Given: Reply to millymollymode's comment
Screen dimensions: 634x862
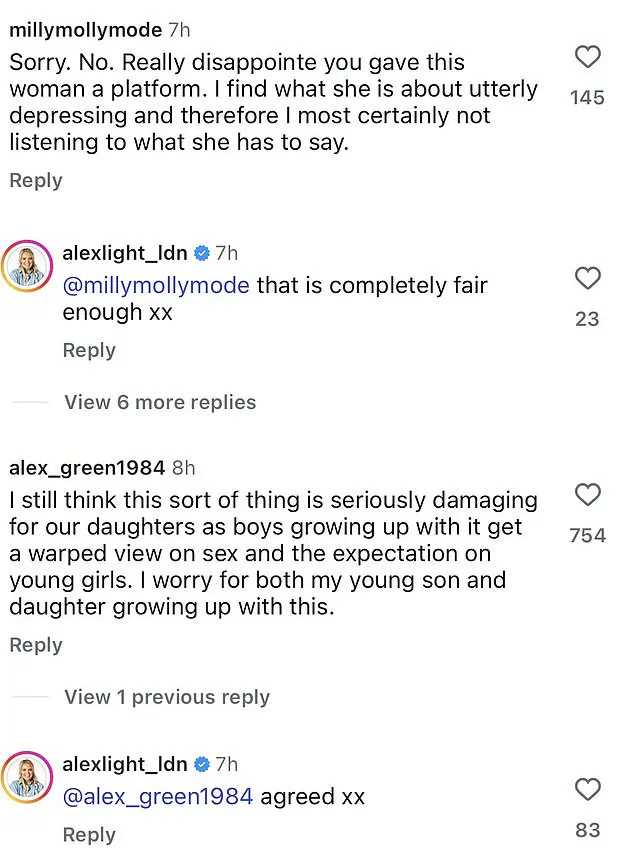Looking at the screenshot, I should pyautogui.click(x=35, y=180).
